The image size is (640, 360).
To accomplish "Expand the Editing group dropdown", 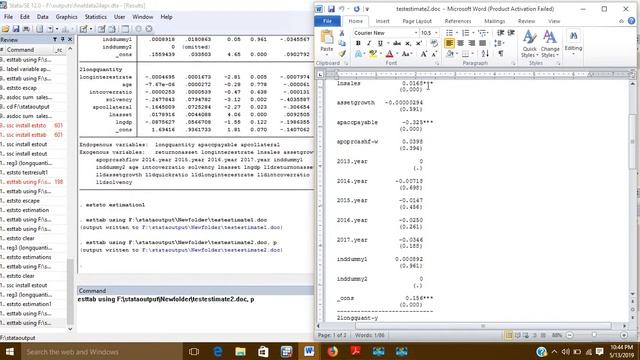I will pyautogui.click(x=573, y=42).
